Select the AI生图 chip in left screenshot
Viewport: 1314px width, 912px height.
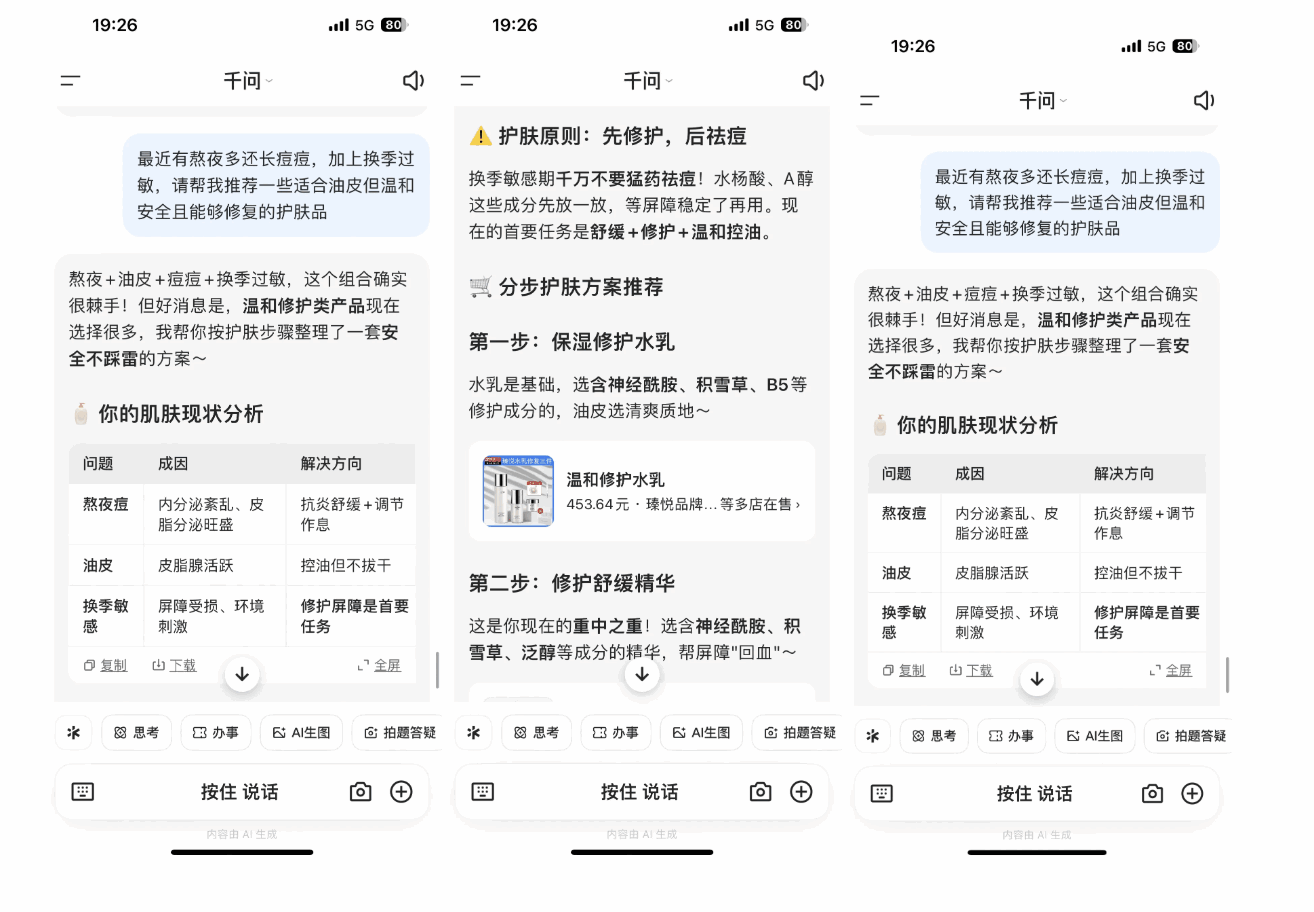(x=301, y=733)
